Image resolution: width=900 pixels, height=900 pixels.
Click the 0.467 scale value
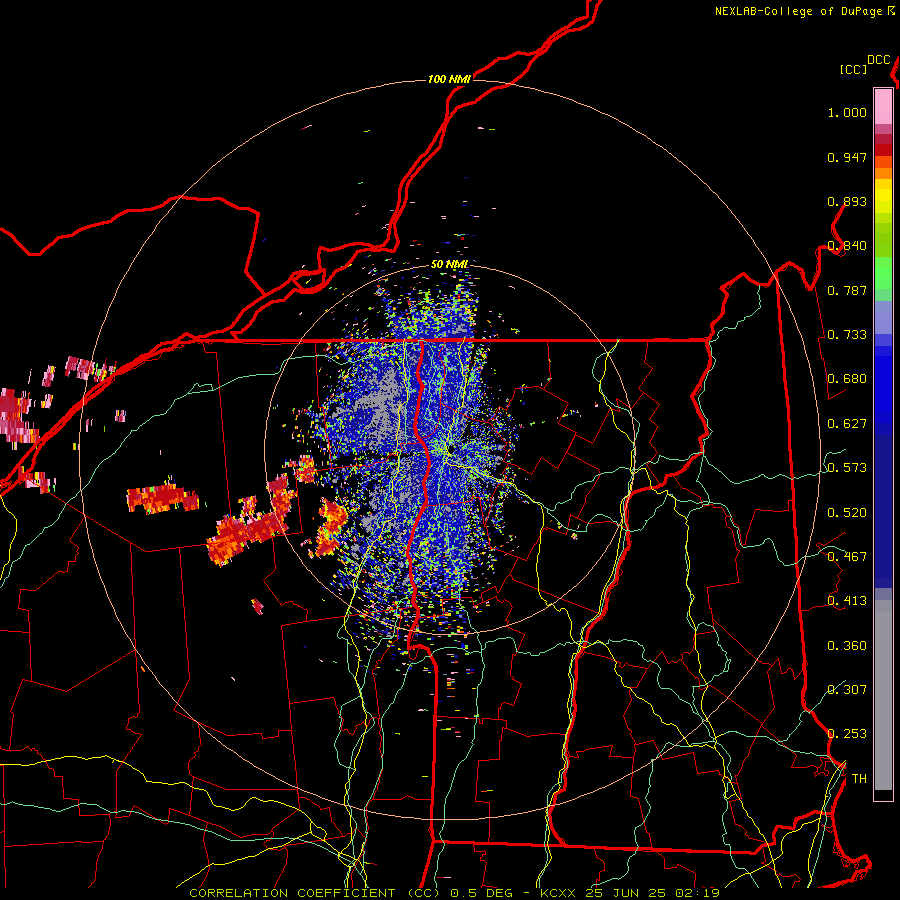(847, 557)
